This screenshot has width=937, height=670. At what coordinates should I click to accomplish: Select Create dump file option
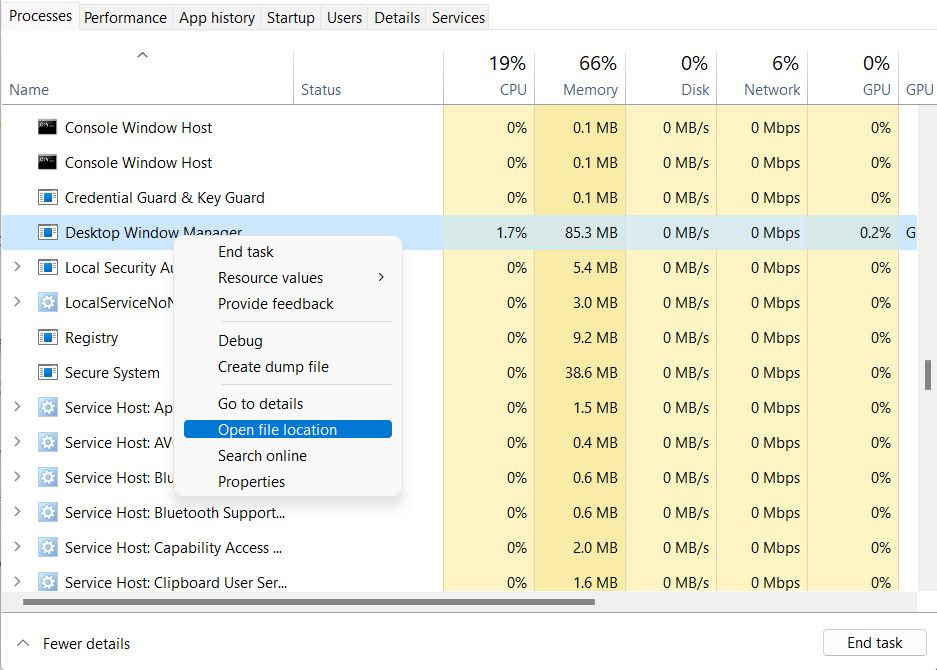272,366
